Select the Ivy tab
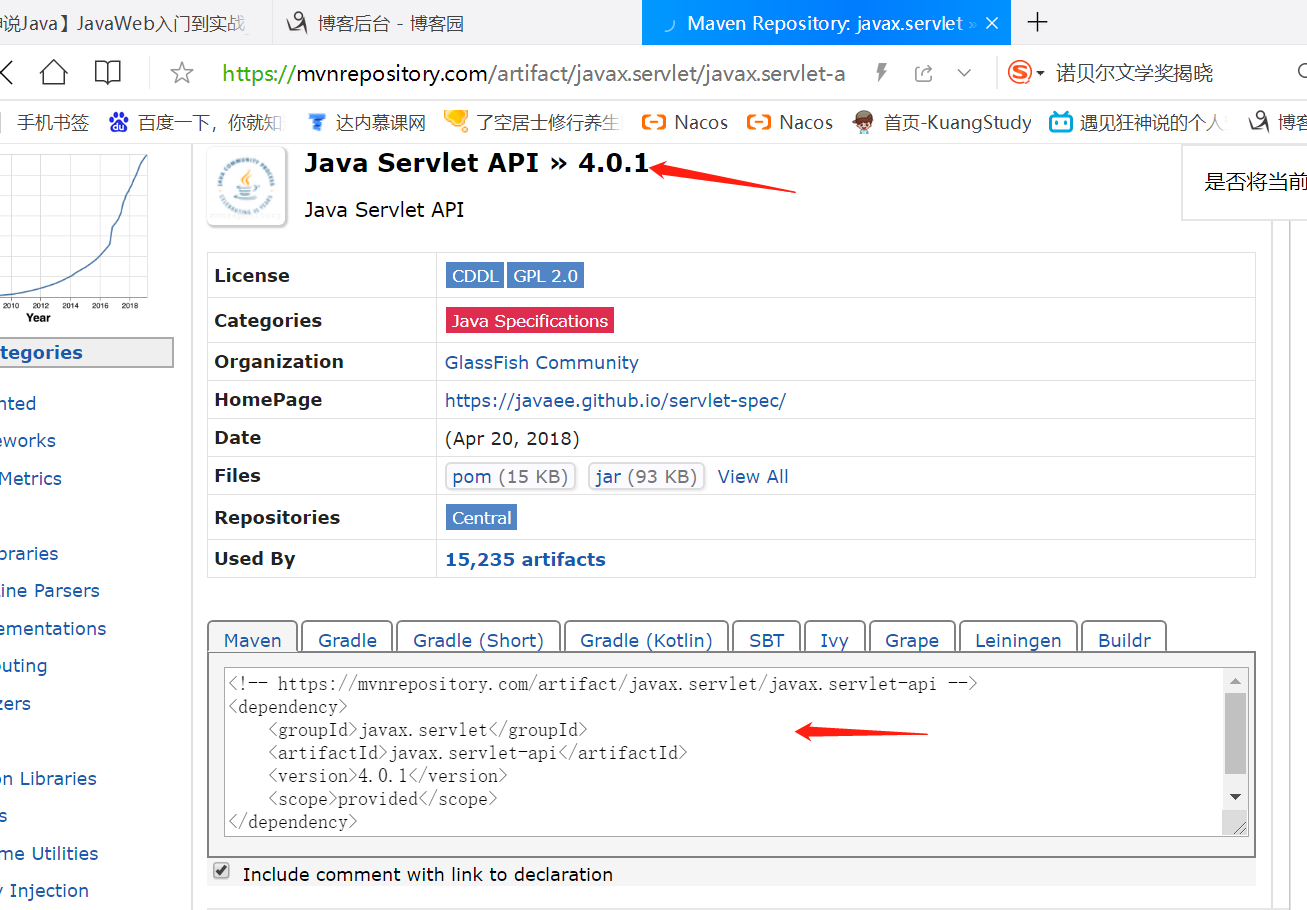This screenshot has height=910, width=1307. (x=834, y=640)
